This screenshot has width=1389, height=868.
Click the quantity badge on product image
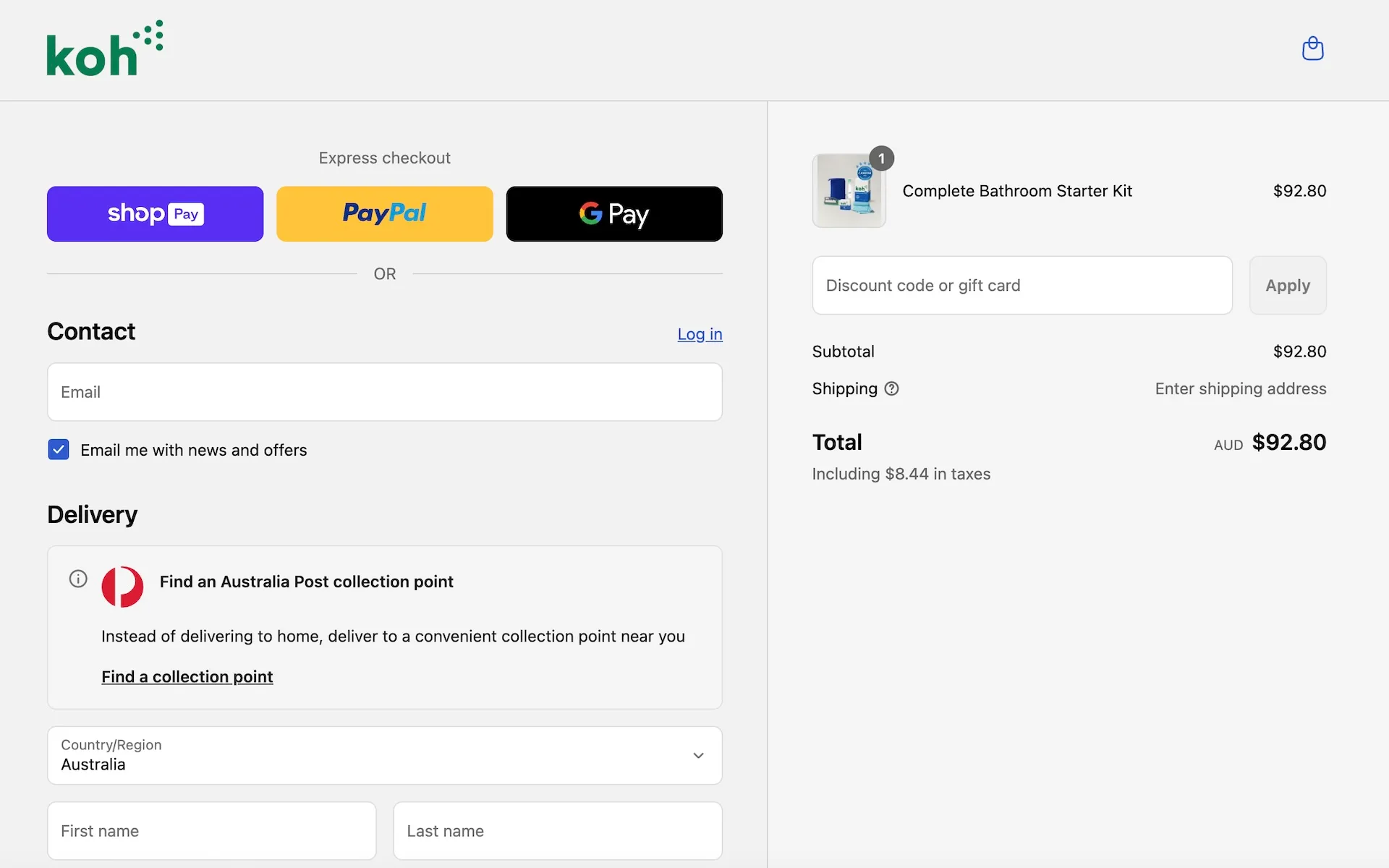click(881, 158)
